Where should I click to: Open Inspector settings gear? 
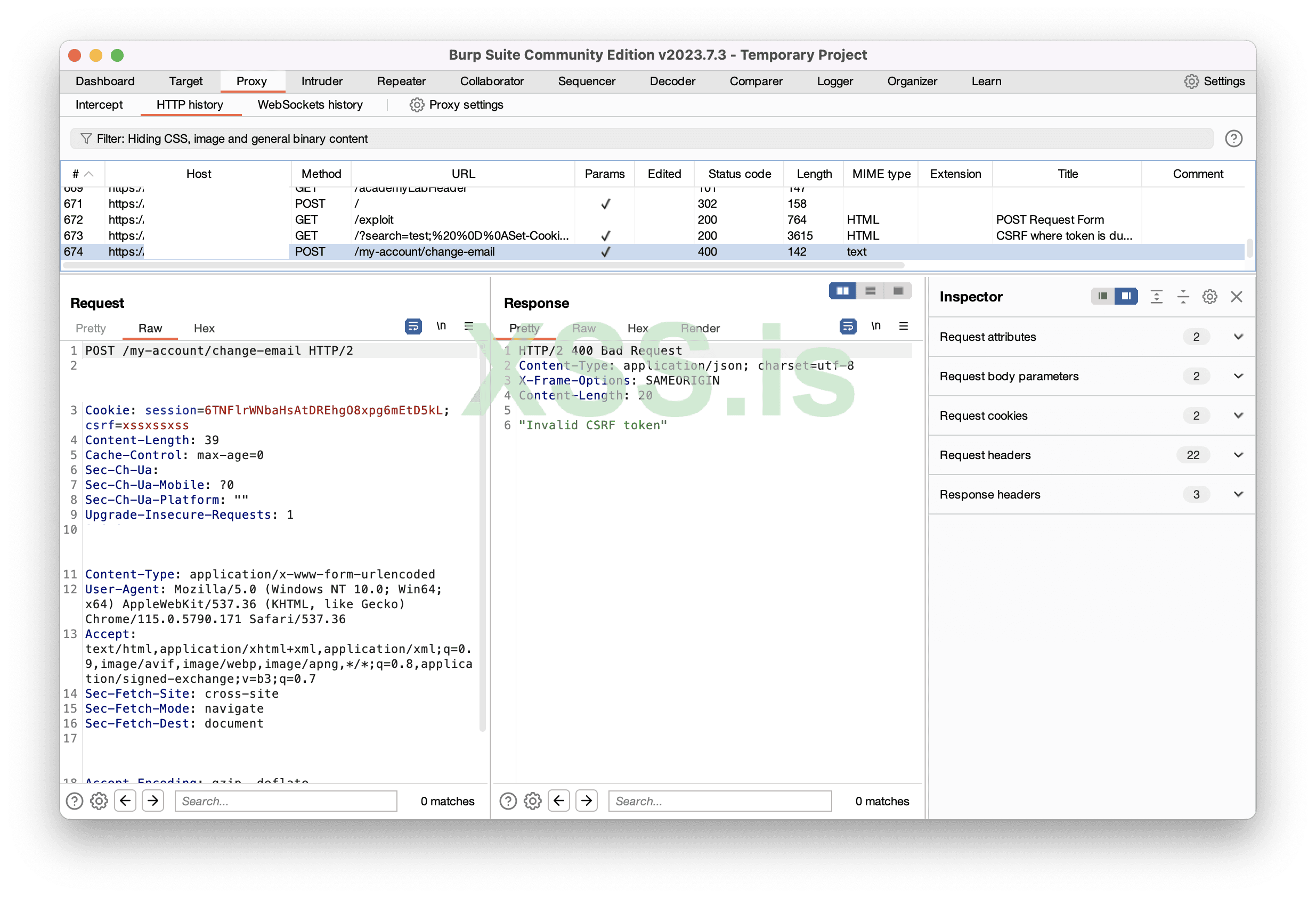[x=1209, y=297]
